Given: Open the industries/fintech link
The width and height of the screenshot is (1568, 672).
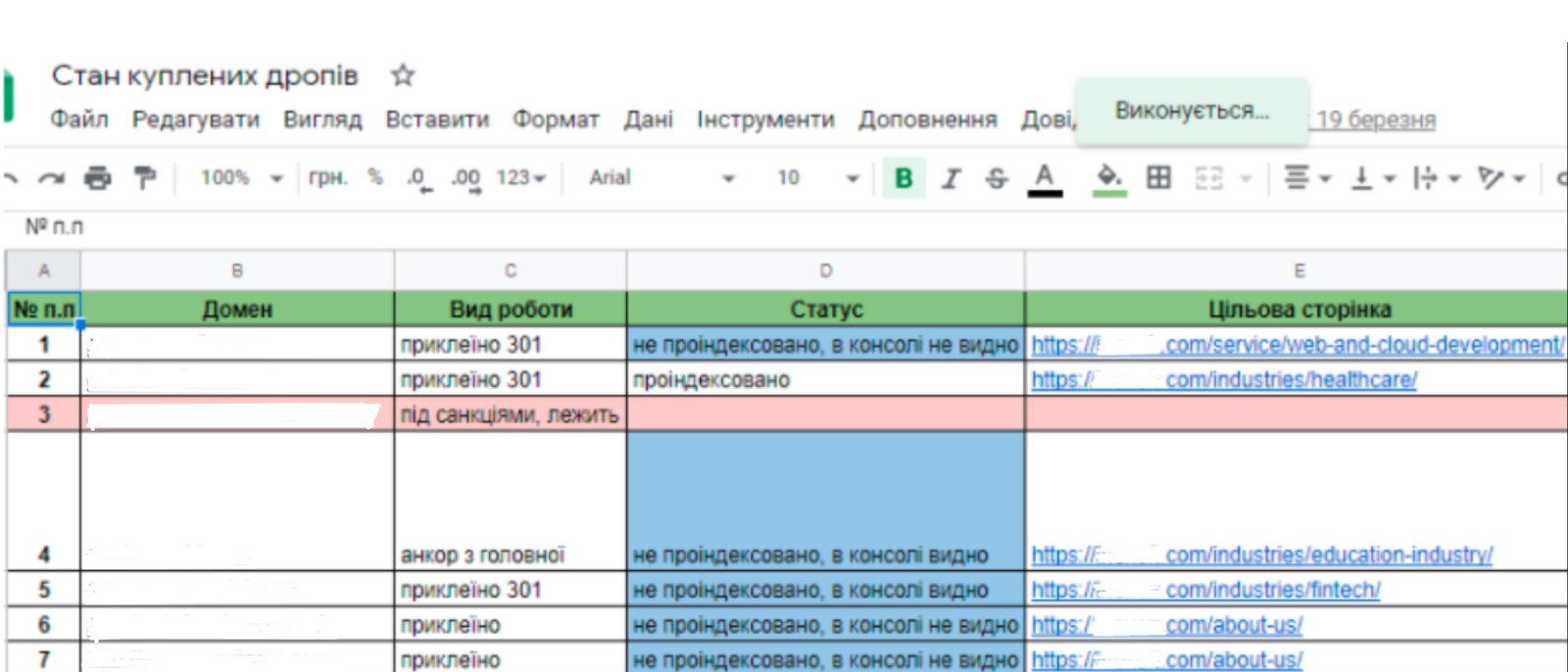Looking at the screenshot, I should point(1206,591).
